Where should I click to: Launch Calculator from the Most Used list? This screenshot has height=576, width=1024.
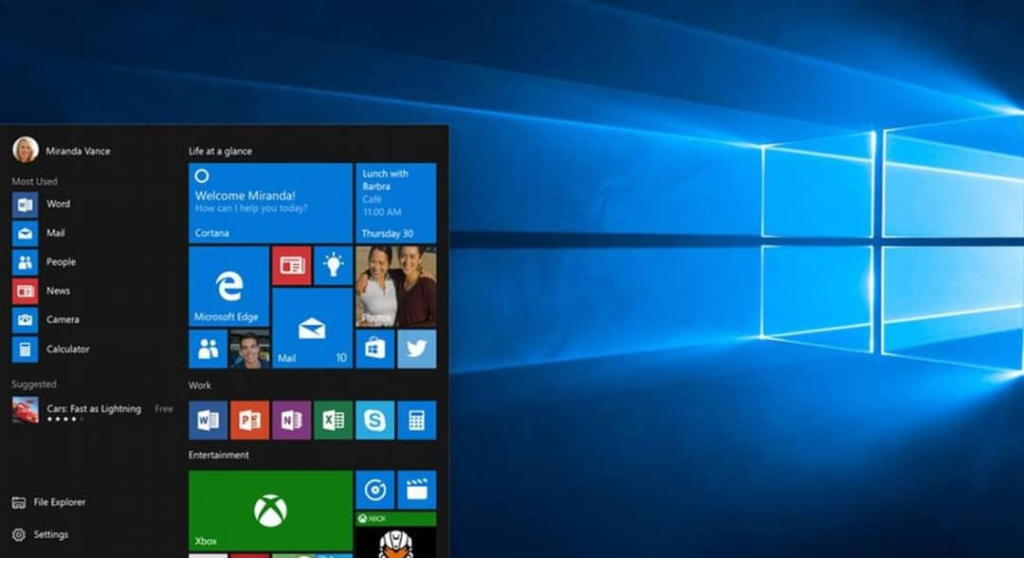[x=51, y=349]
